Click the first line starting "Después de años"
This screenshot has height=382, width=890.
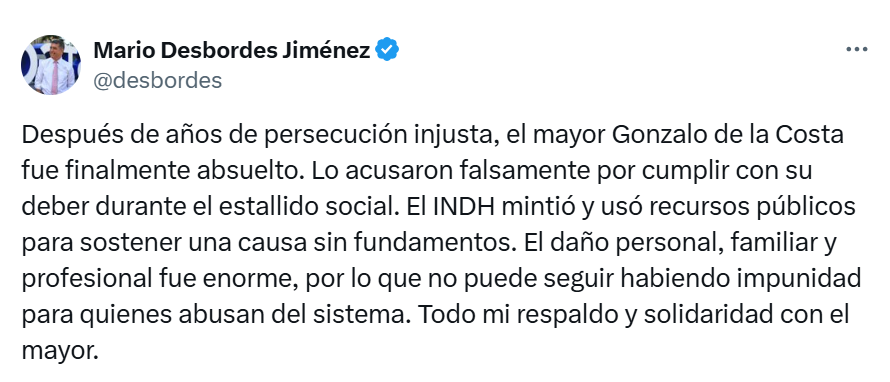tap(433, 136)
